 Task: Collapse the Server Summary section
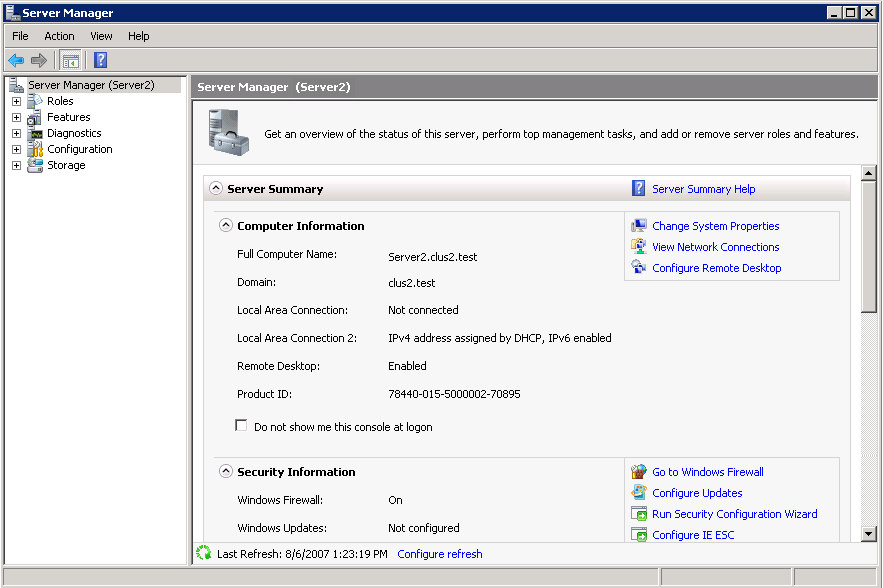coord(216,188)
